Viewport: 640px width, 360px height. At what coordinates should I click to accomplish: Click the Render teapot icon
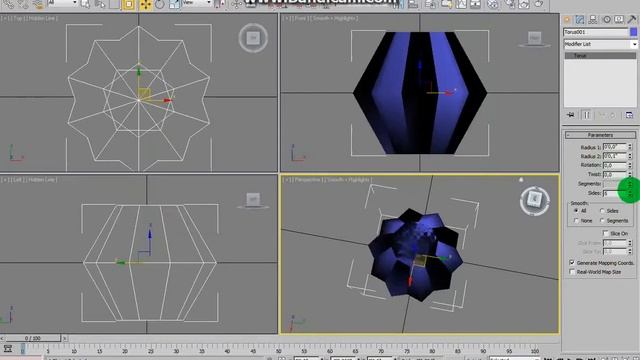(x=539, y=4)
